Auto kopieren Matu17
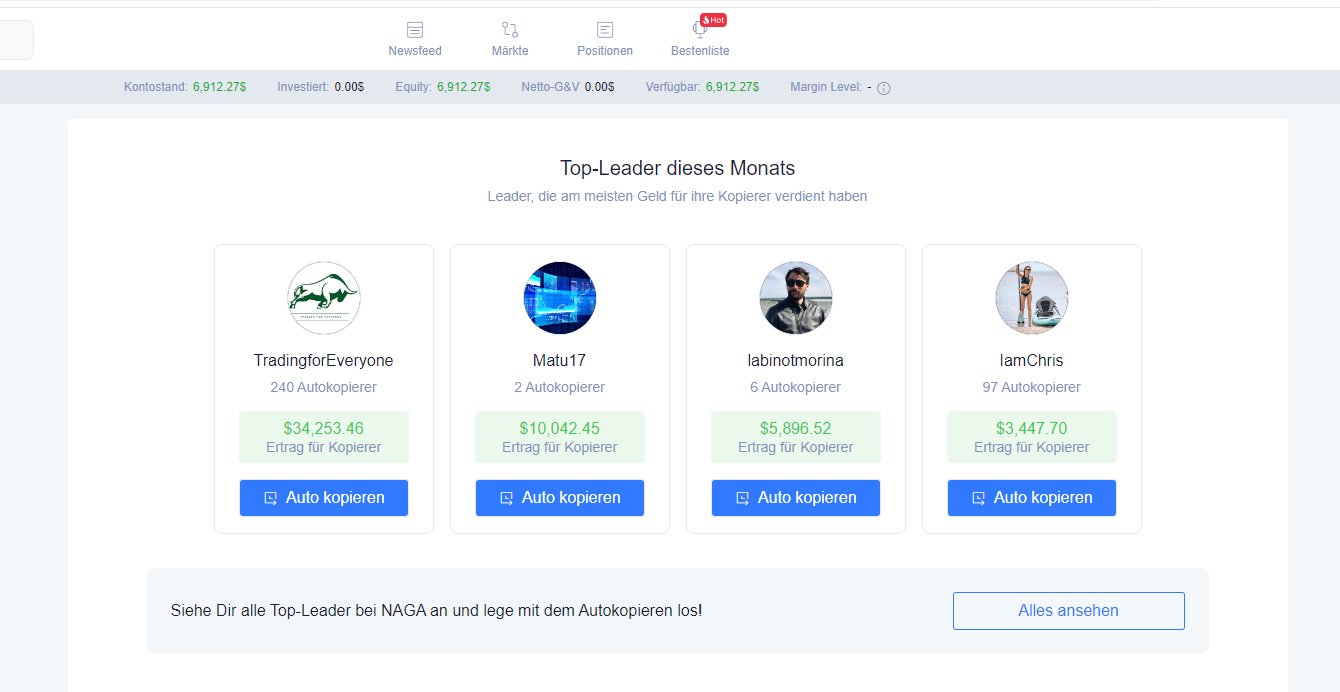1340x692 pixels. tap(560, 498)
